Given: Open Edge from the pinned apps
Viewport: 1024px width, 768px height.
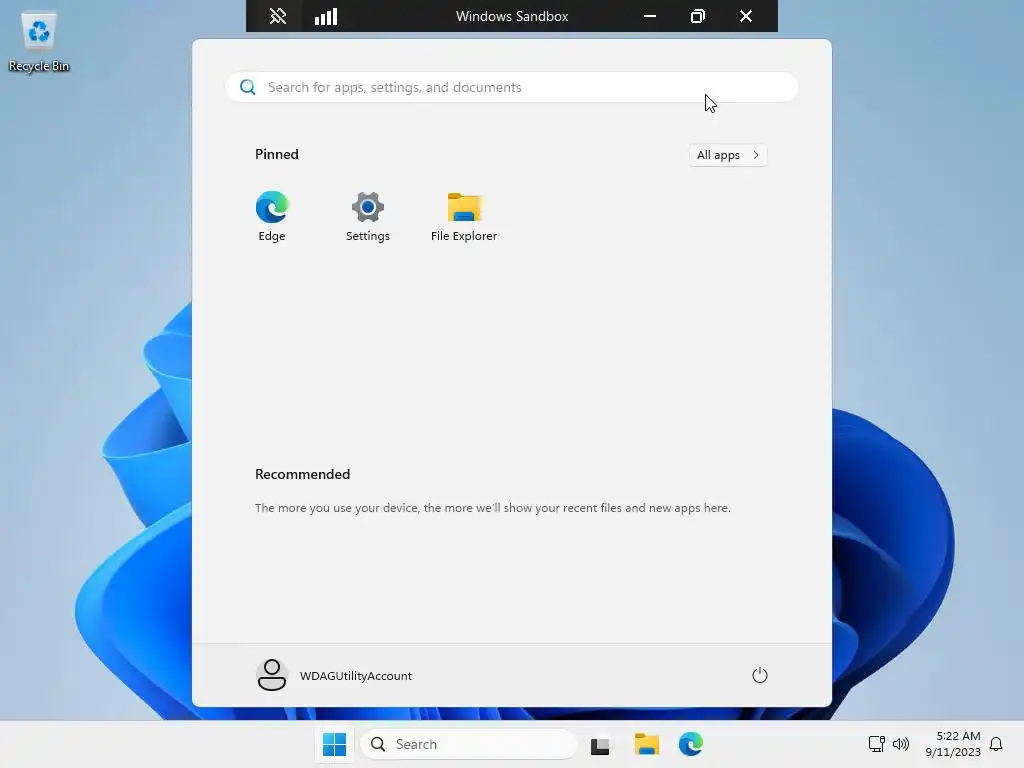Looking at the screenshot, I should 272,217.
